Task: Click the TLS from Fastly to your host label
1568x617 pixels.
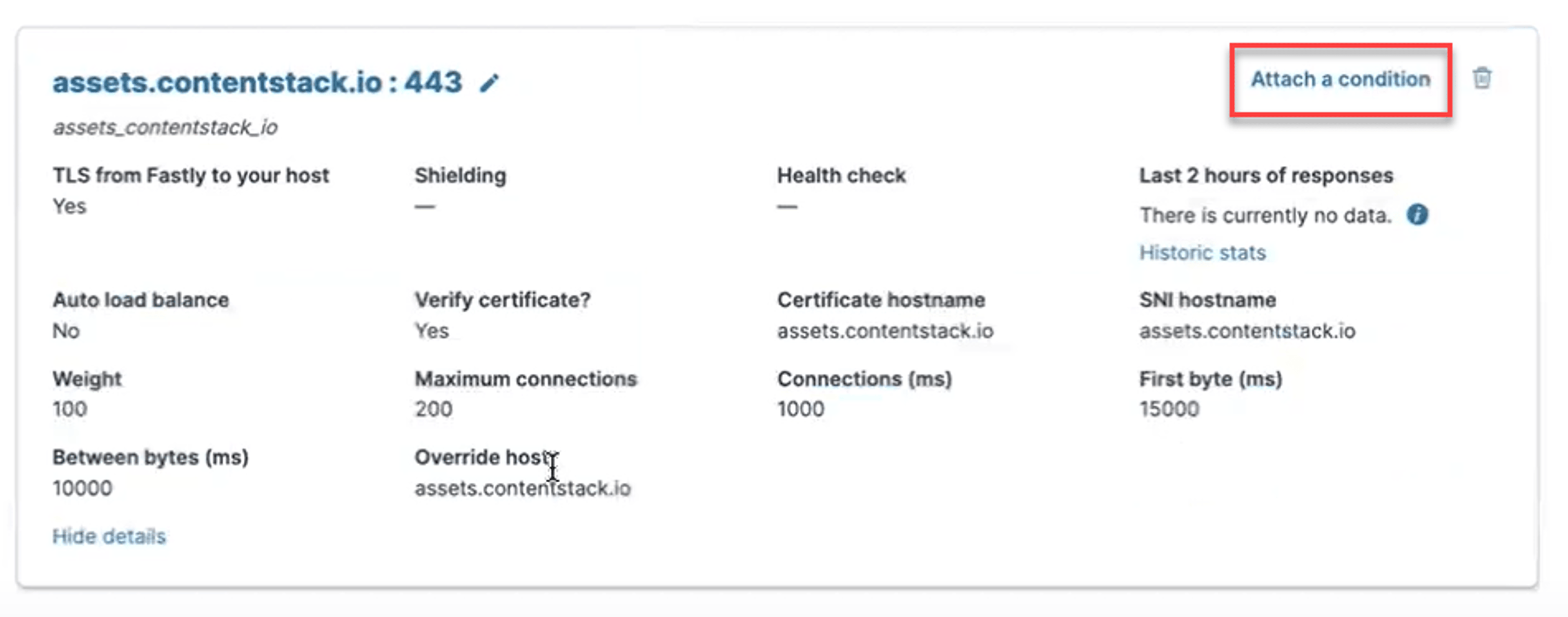Action: tap(191, 175)
